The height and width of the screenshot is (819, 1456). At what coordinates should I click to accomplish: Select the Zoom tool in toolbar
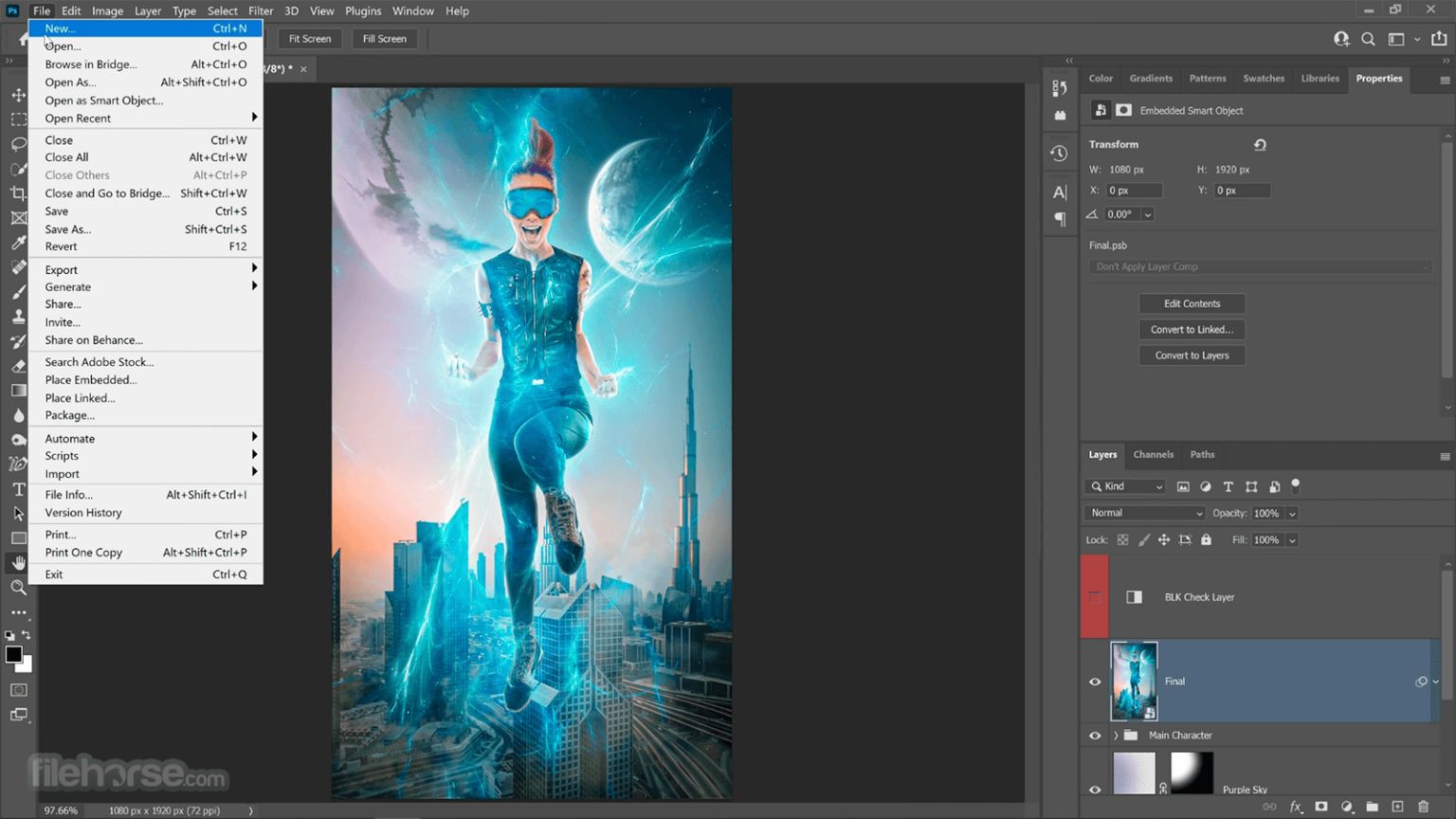pos(18,588)
